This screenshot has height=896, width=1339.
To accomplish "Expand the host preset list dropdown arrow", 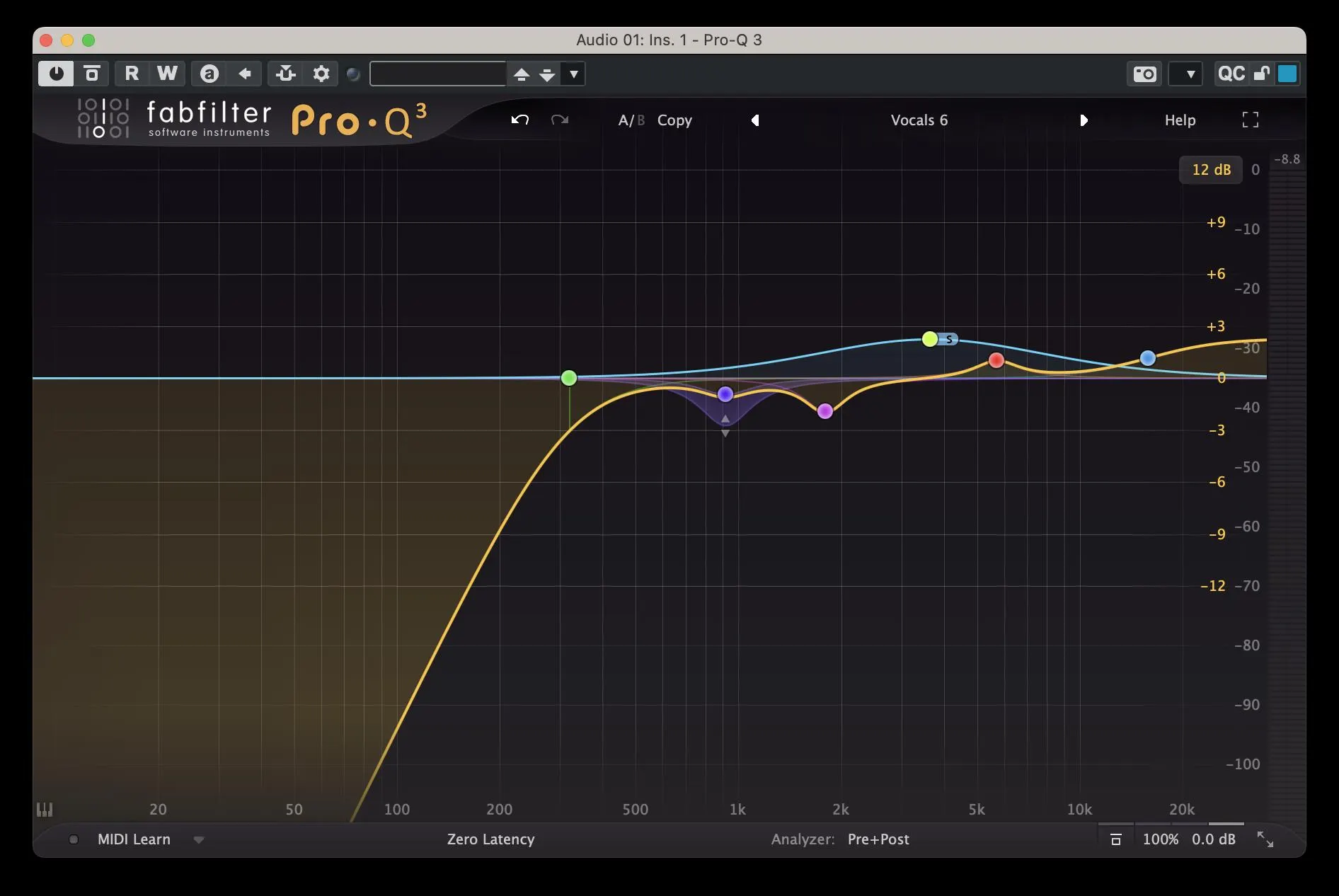I will point(574,74).
